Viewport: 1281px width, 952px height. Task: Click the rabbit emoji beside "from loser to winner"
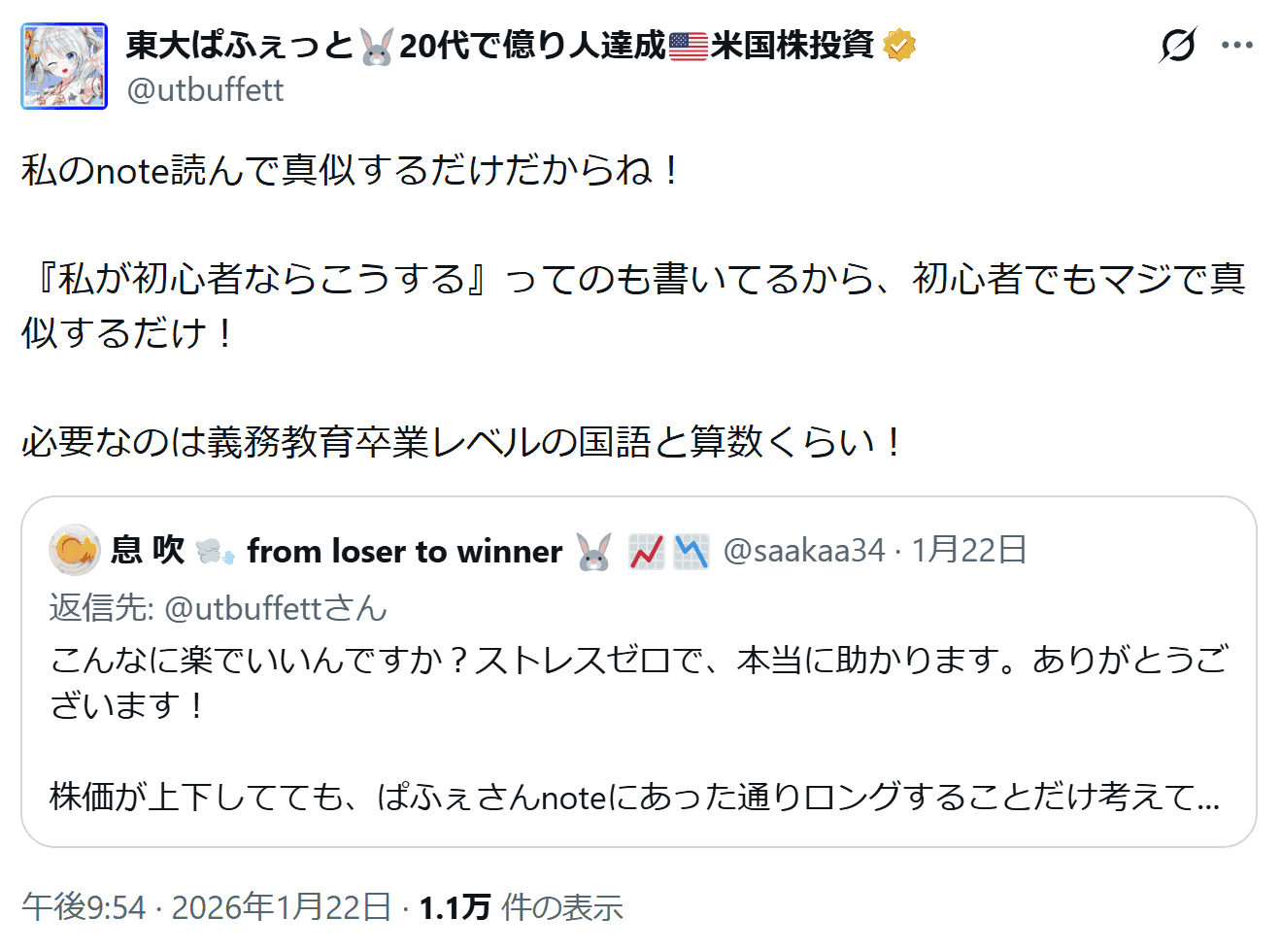593,552
